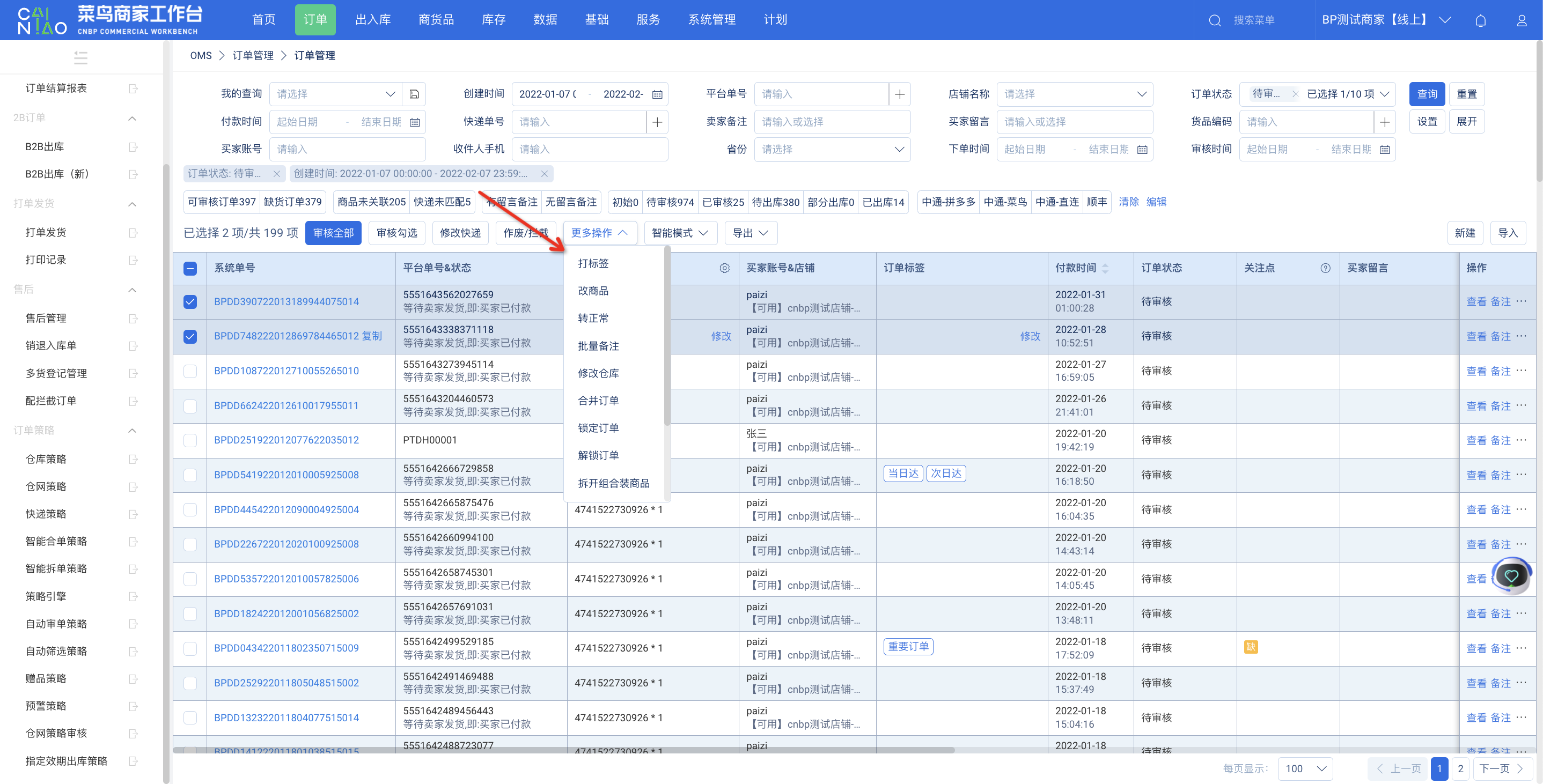Open the 我的查询 dropdown
Screen dimensions: 1543x784
335,94
